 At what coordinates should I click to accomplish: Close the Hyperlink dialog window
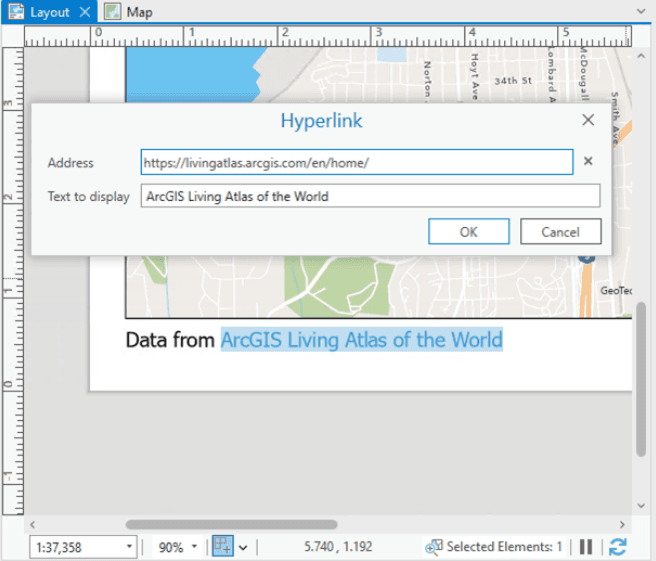click(588, 121)
